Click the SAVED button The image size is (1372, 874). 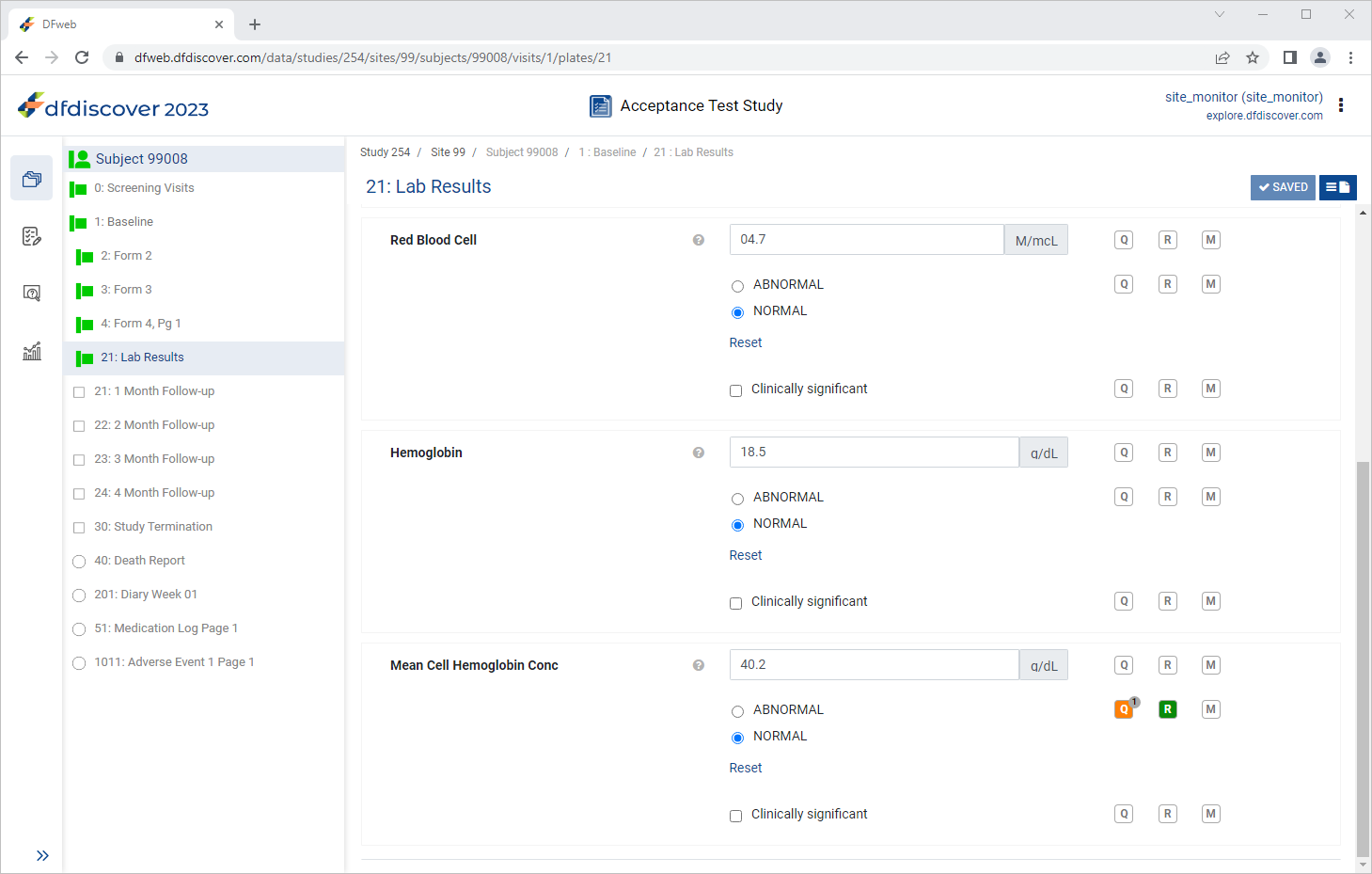[1283, 187]
